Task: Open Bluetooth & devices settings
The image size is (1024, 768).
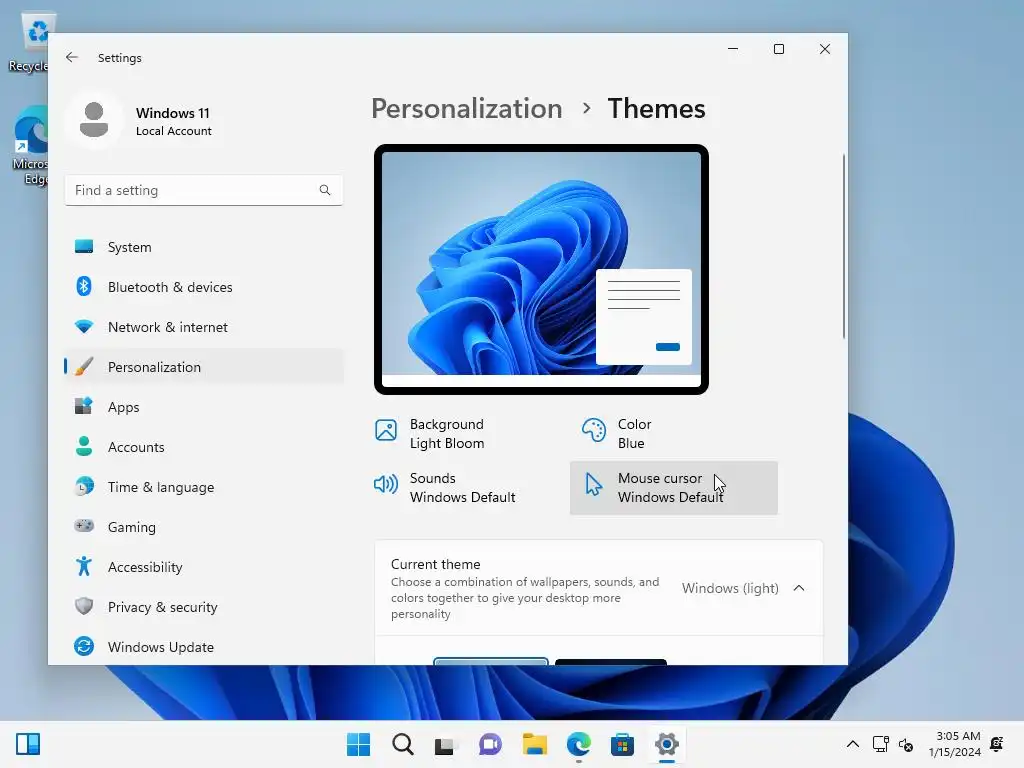Action: click(x=204, y=287)
